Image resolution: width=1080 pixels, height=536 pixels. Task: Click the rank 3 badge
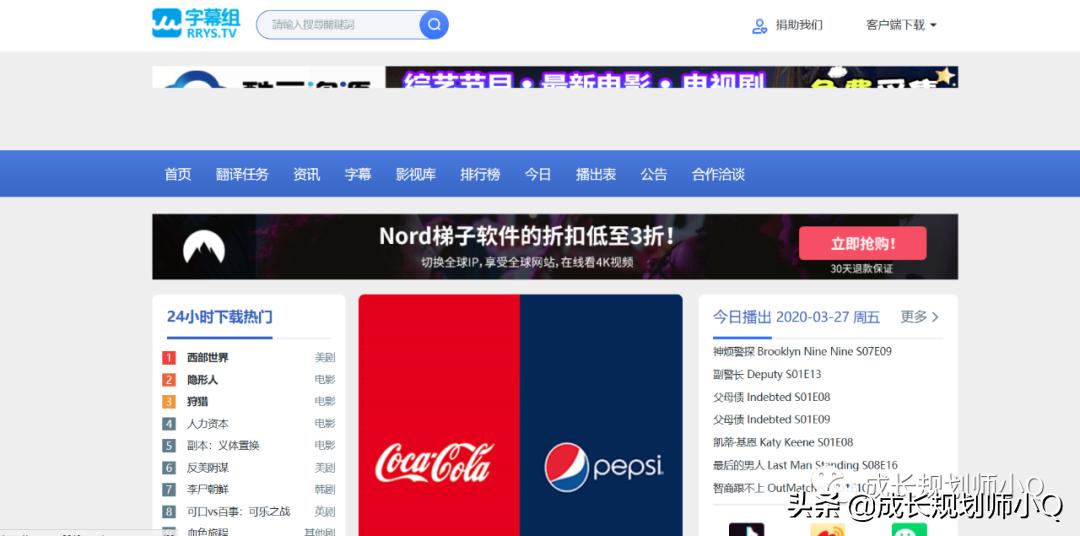[169, 402]
